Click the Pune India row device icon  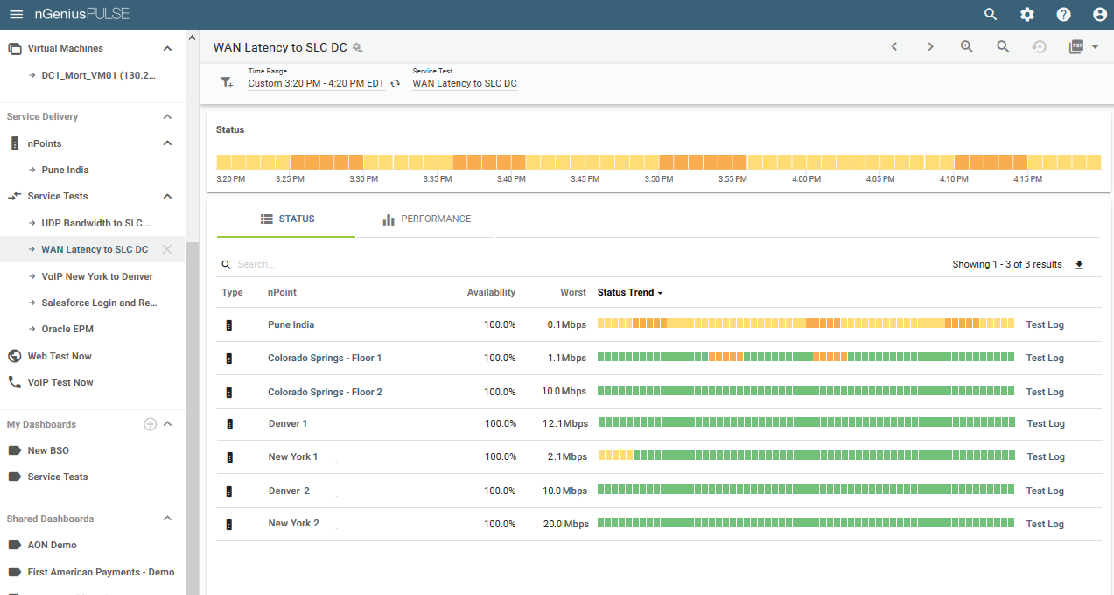[229, 326]
